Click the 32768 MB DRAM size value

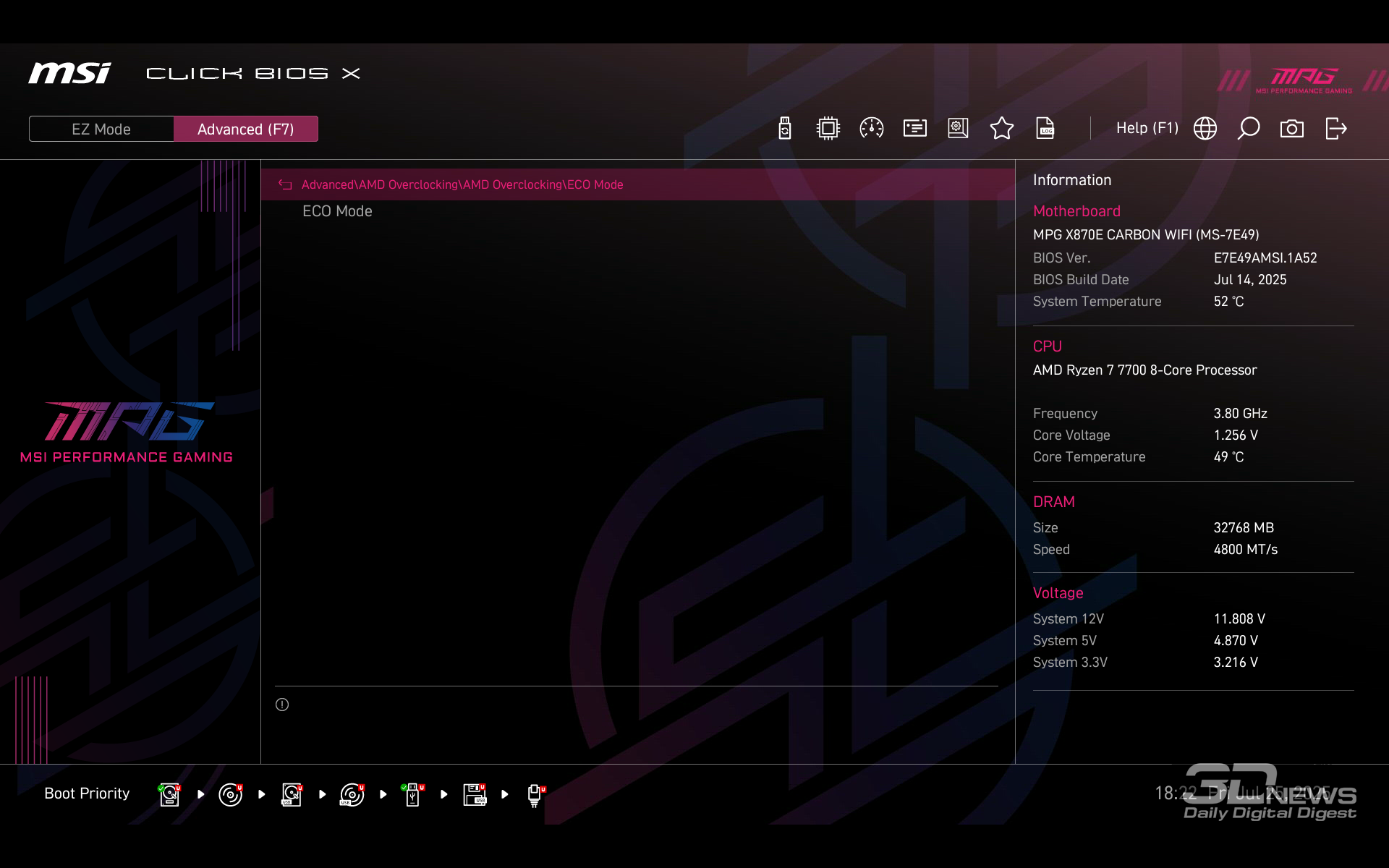pos(1244,528)
